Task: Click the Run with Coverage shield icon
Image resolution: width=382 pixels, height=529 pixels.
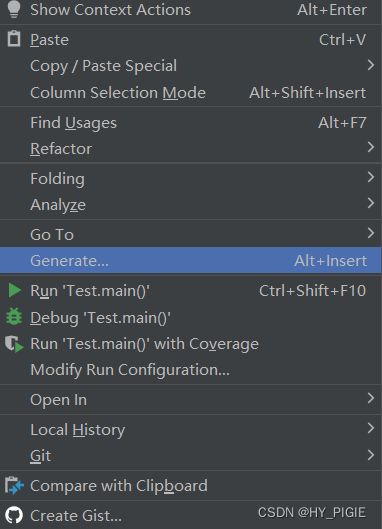Action: tap(15, 344)
